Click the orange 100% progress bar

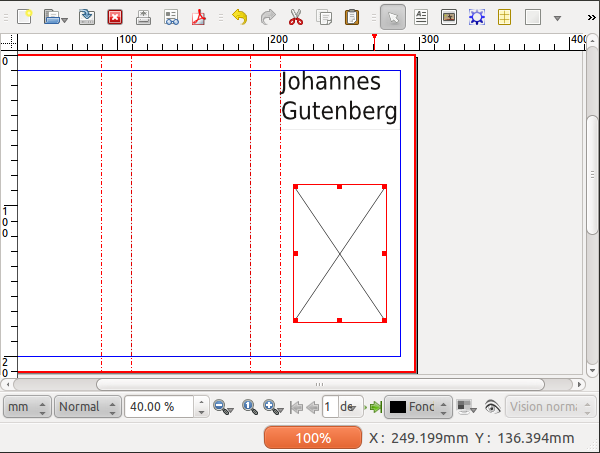pos(313,438)
